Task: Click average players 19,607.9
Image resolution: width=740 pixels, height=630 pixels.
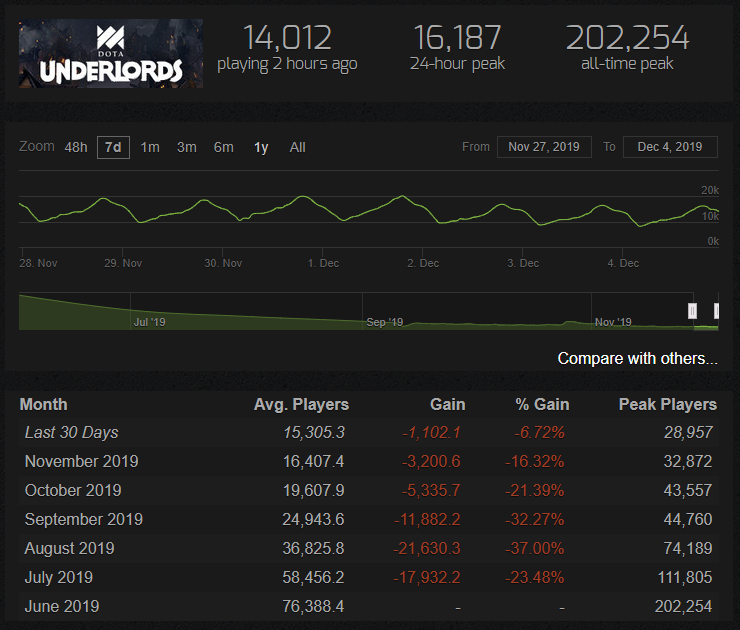Action: 313,490
